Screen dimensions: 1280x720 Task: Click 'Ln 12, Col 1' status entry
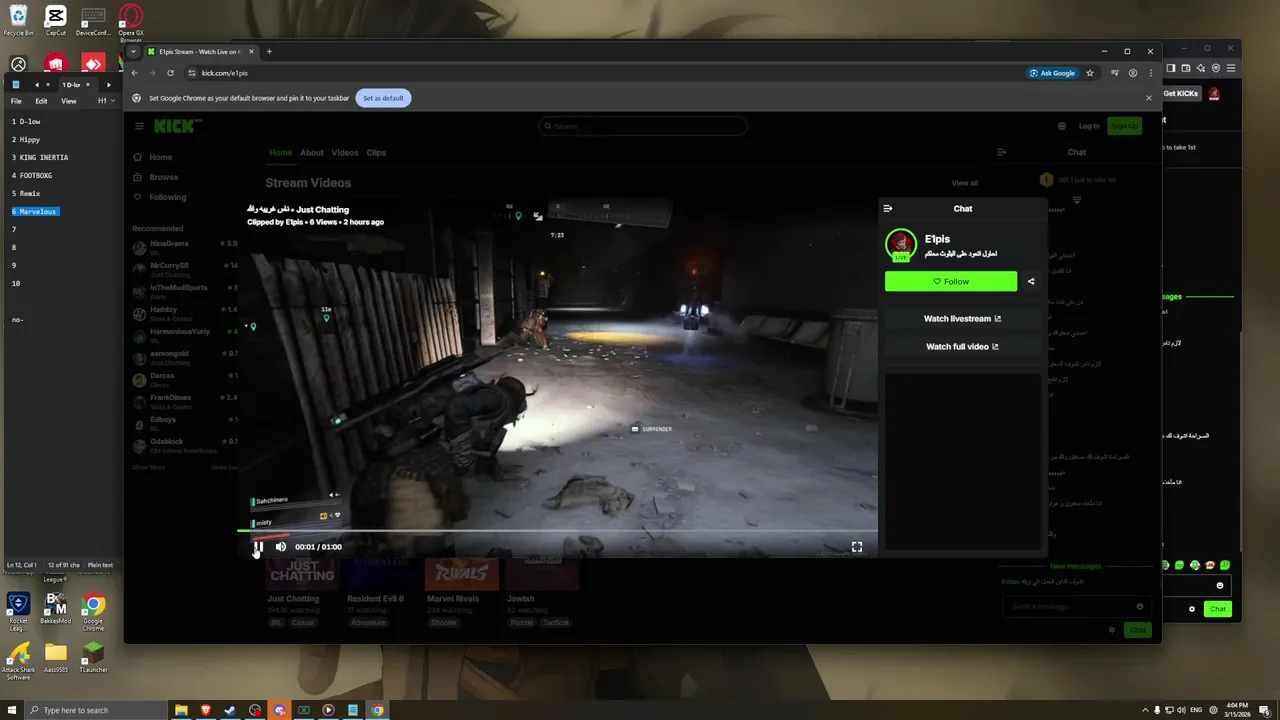pos(22,565)
